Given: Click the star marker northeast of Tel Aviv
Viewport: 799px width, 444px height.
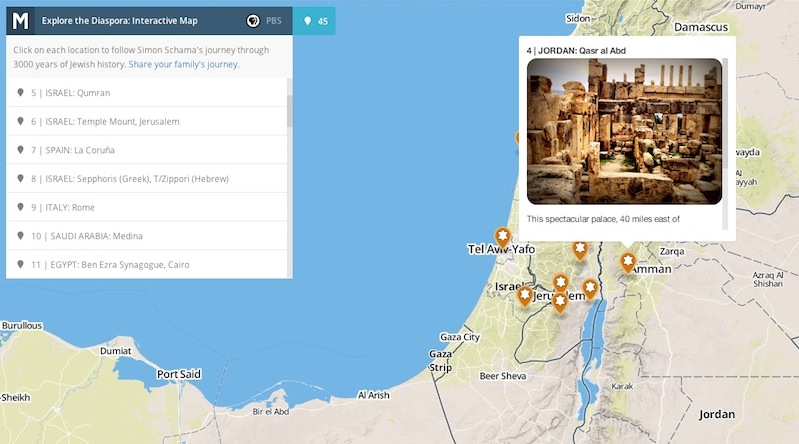Looking at the screenshot, I should (579, 248).
